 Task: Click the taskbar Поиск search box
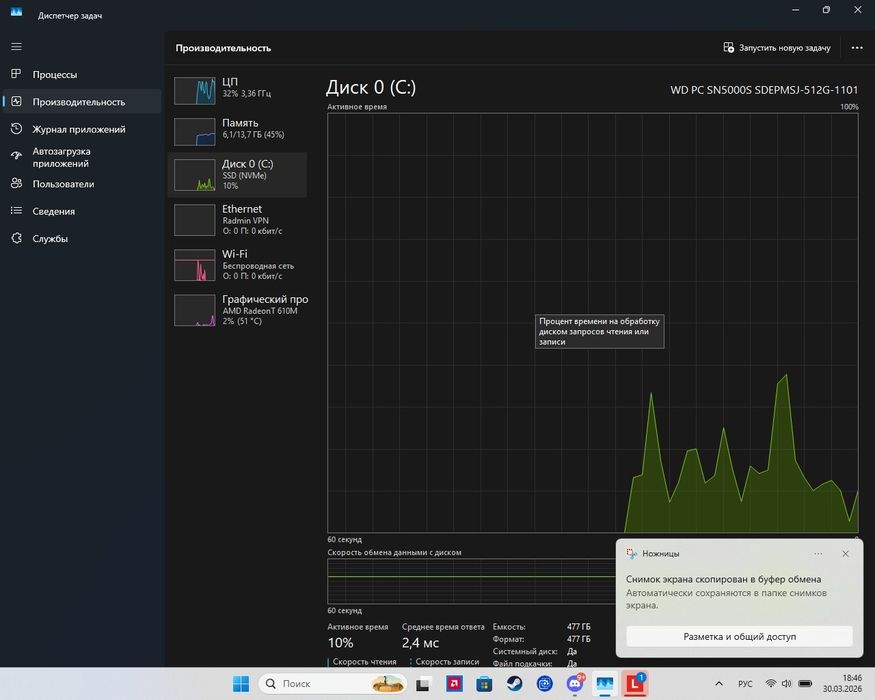point(333,683)
